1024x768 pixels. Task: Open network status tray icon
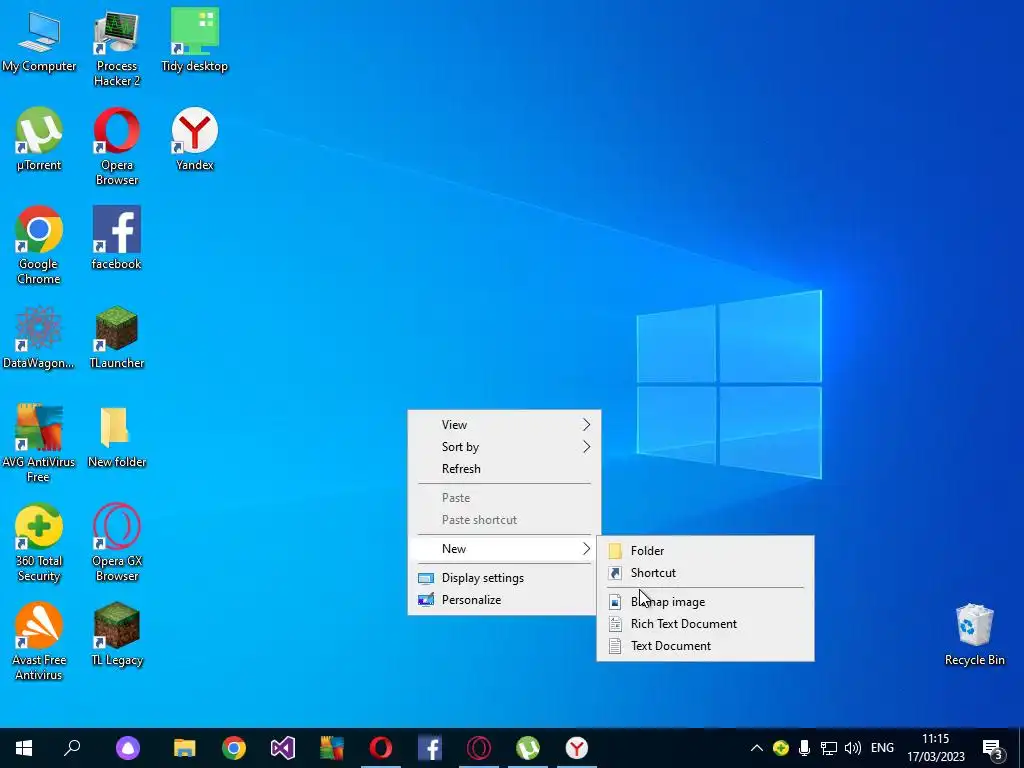point(829,748)
